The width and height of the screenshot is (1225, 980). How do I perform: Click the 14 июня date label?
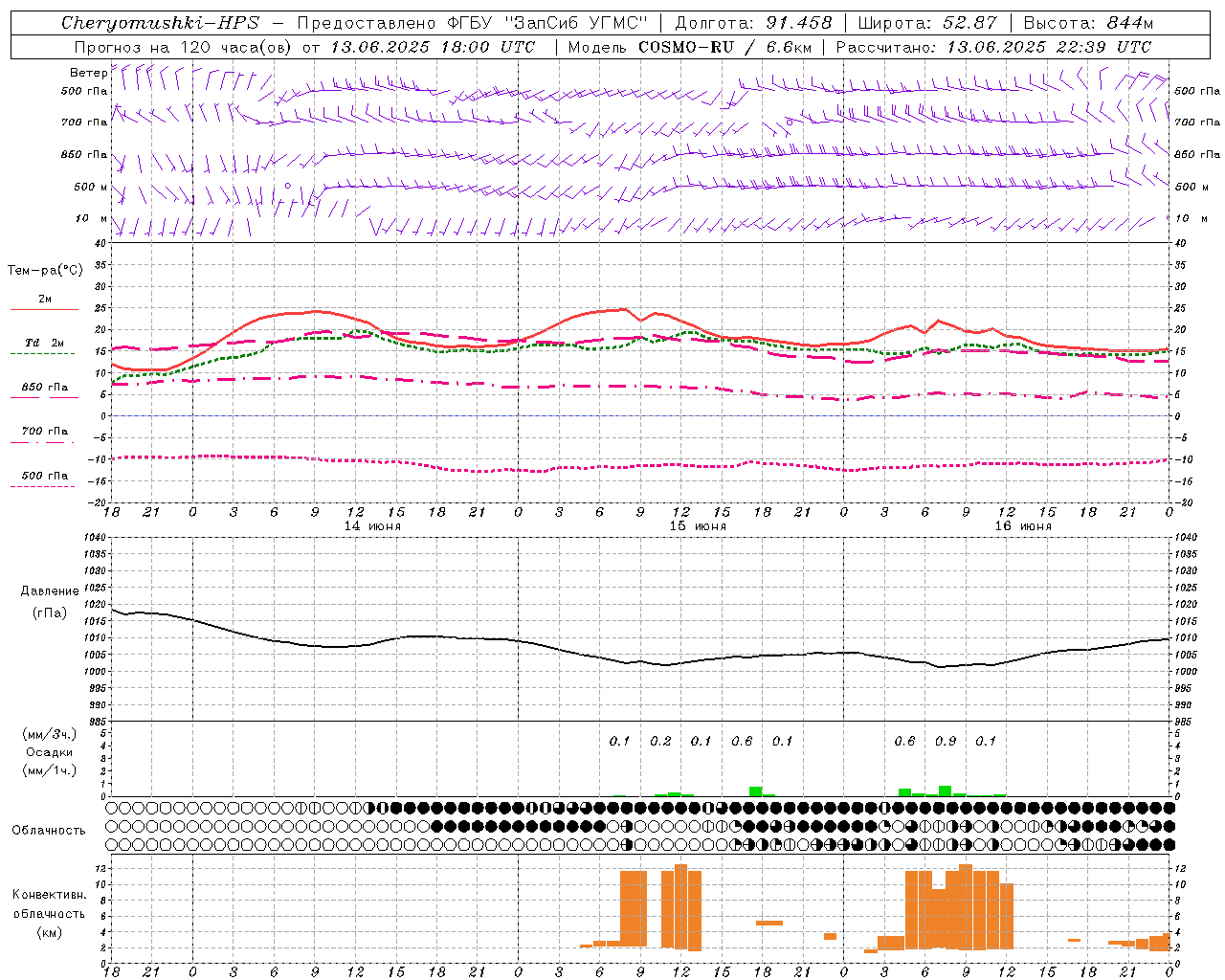[372, 526]
